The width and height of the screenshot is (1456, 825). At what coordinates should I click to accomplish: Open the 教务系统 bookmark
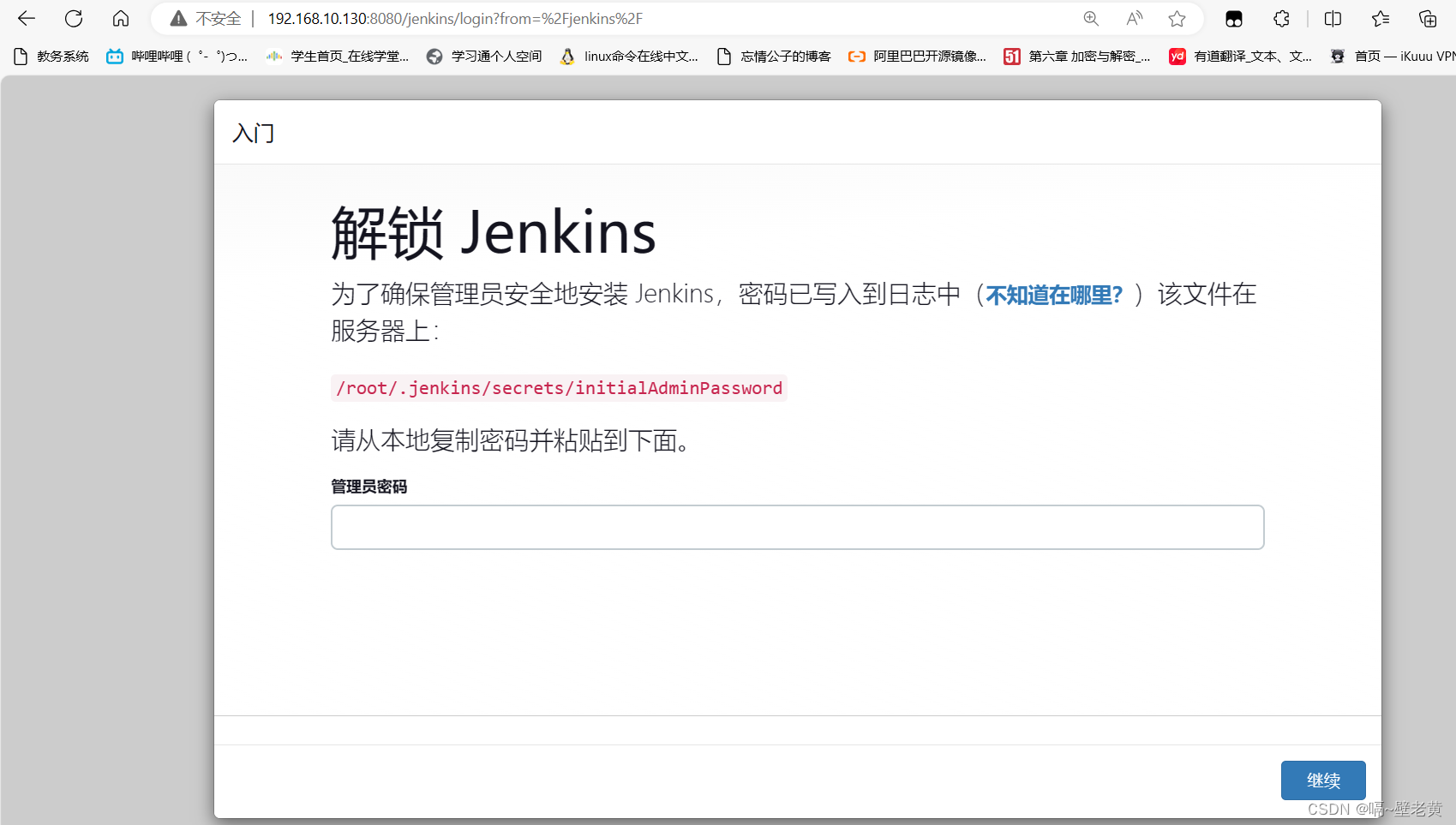tap(52, 57)
